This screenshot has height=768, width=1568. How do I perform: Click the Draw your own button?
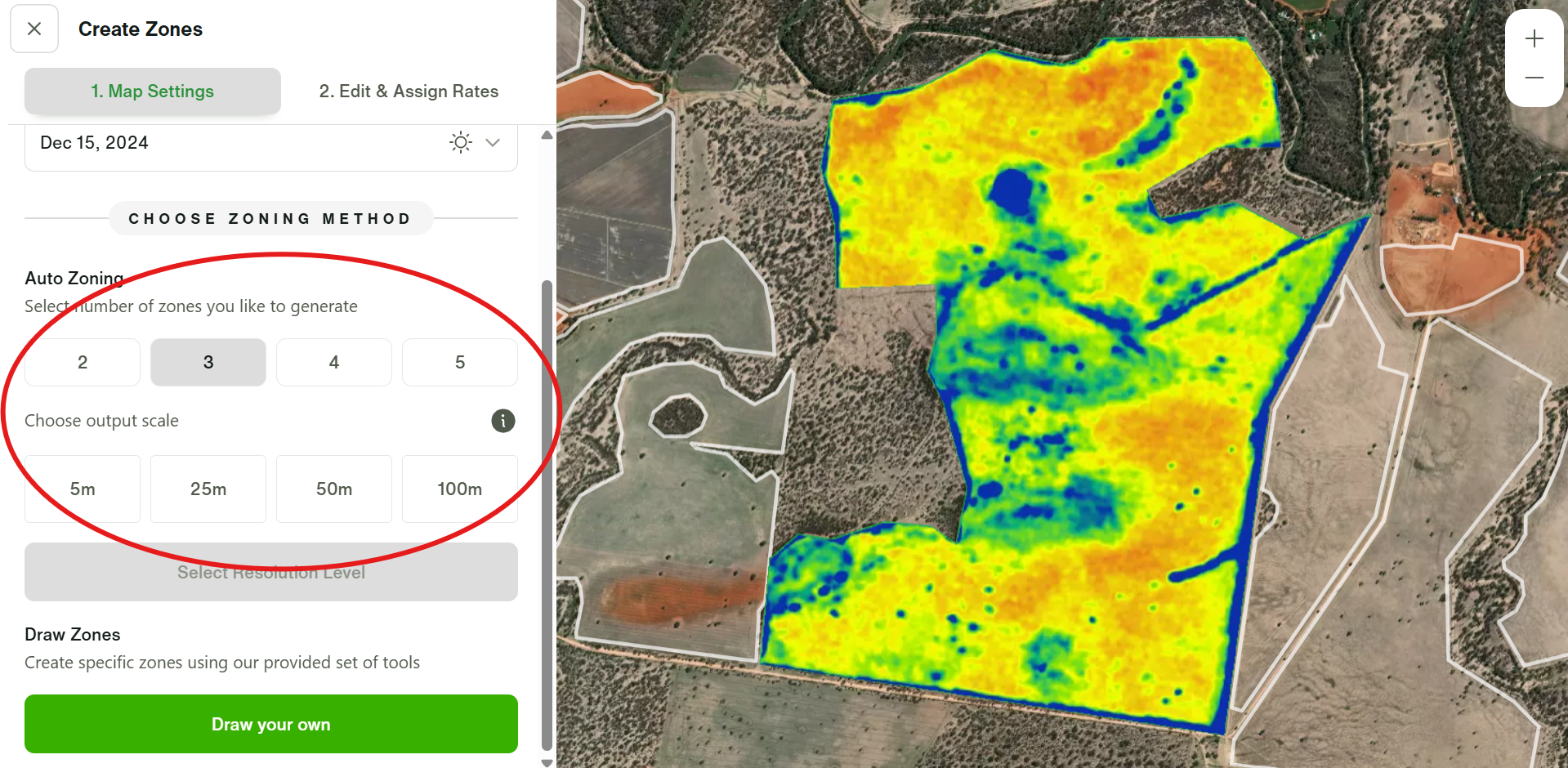coord(271,724)
